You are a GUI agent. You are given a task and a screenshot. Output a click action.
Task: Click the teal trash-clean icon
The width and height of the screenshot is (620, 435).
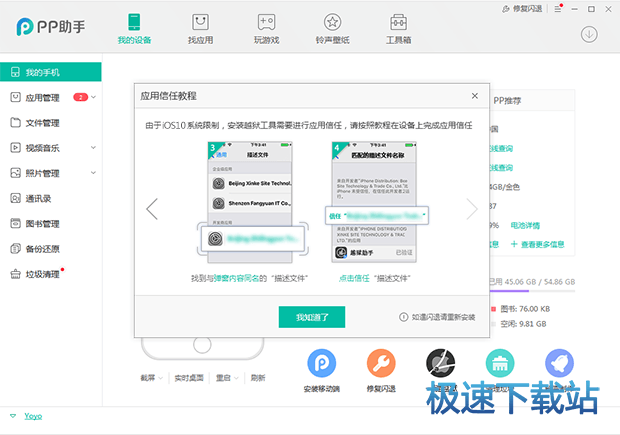coord(500,363)
